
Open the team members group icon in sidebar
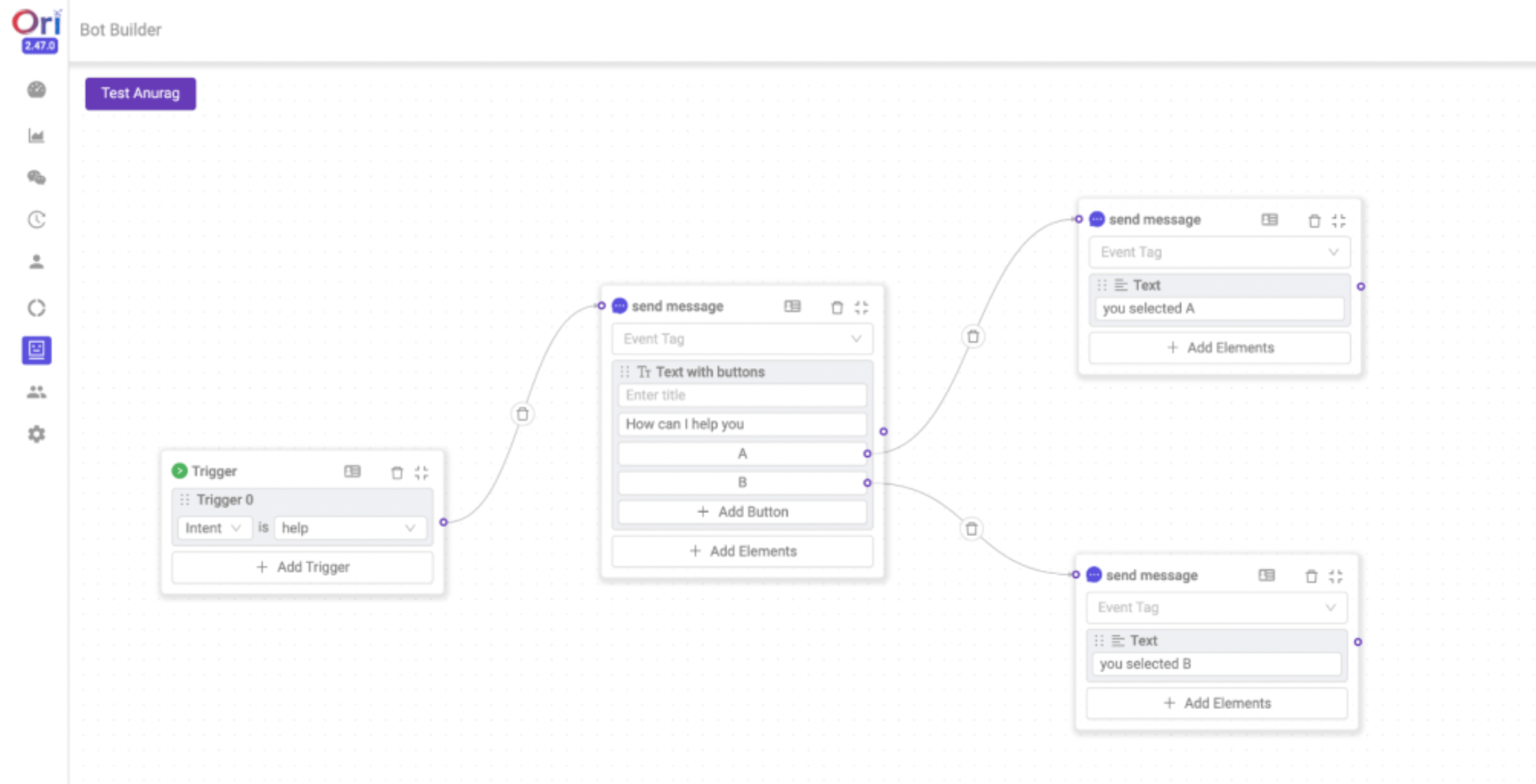(36, 392)
